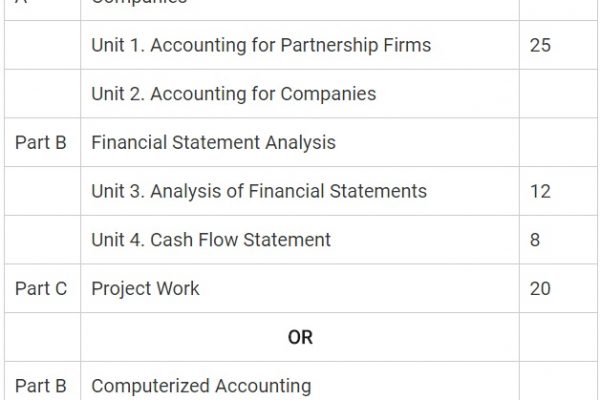
Task: Click empty marks cell beside Financial Statement Analysis
Action: (x=559, y=143)
